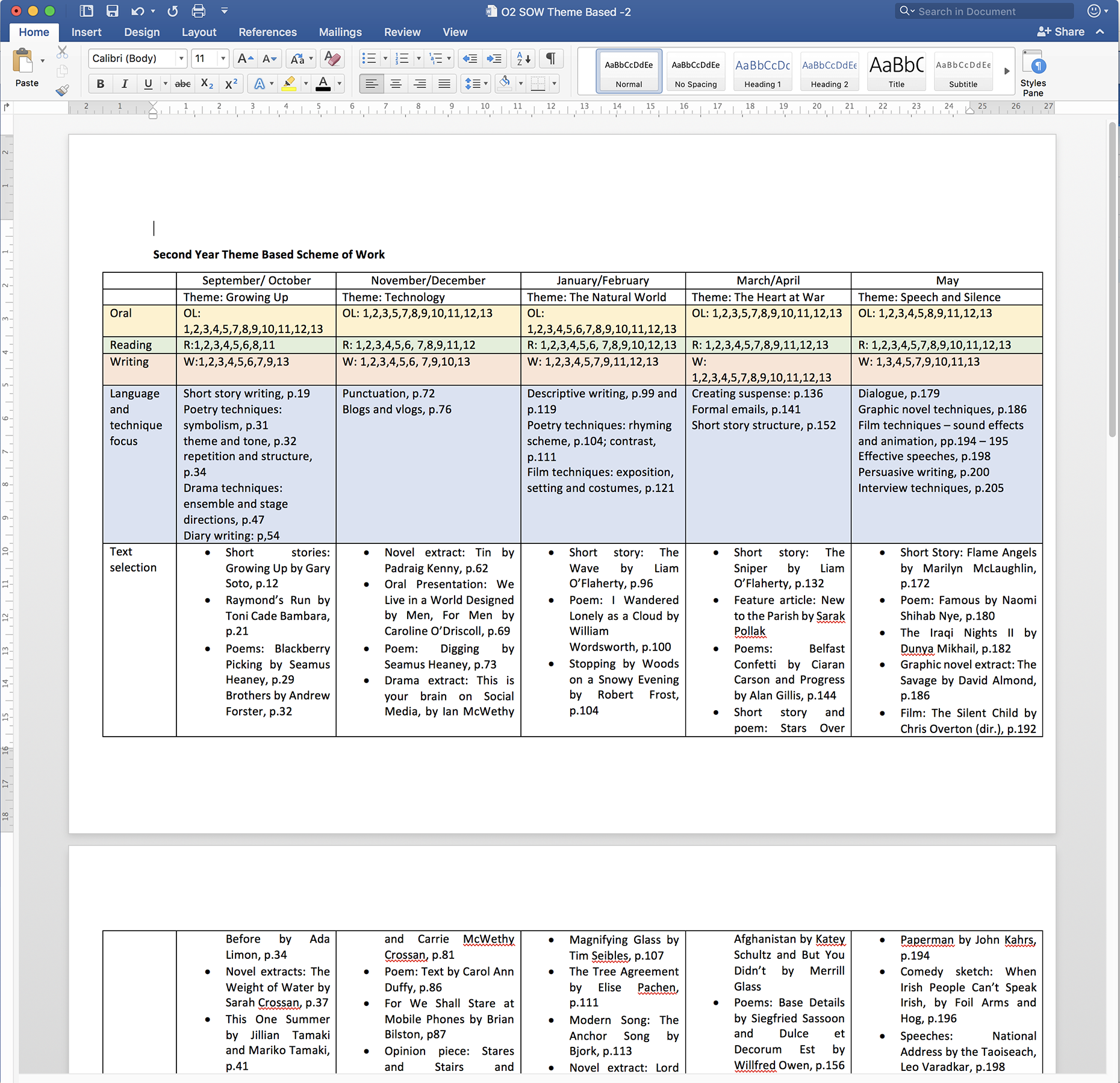Viewport: 1120px width, 1083px height.
Task: Toggle paragraph marks display
Action: pos(550,58)
